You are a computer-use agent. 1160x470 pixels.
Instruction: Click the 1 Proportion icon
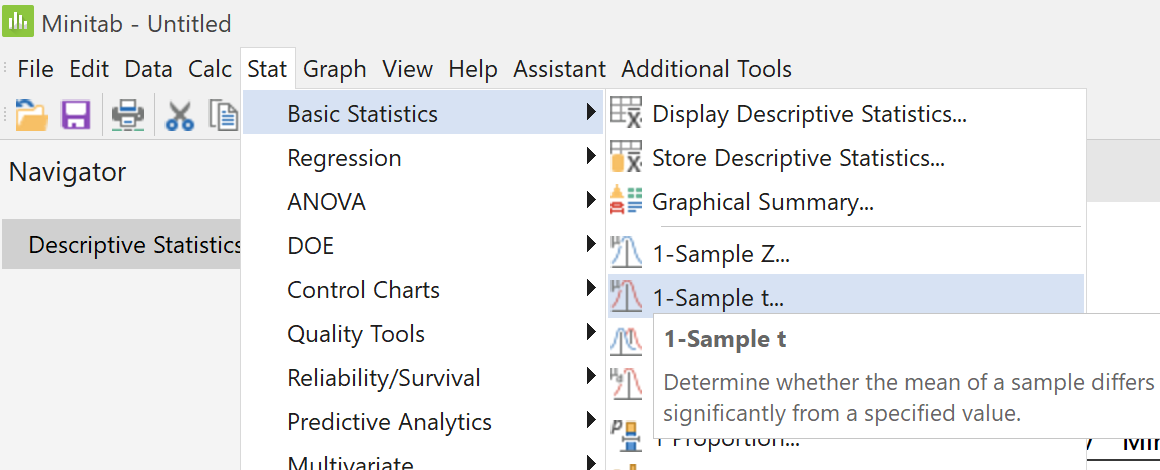tap(626, 437)
